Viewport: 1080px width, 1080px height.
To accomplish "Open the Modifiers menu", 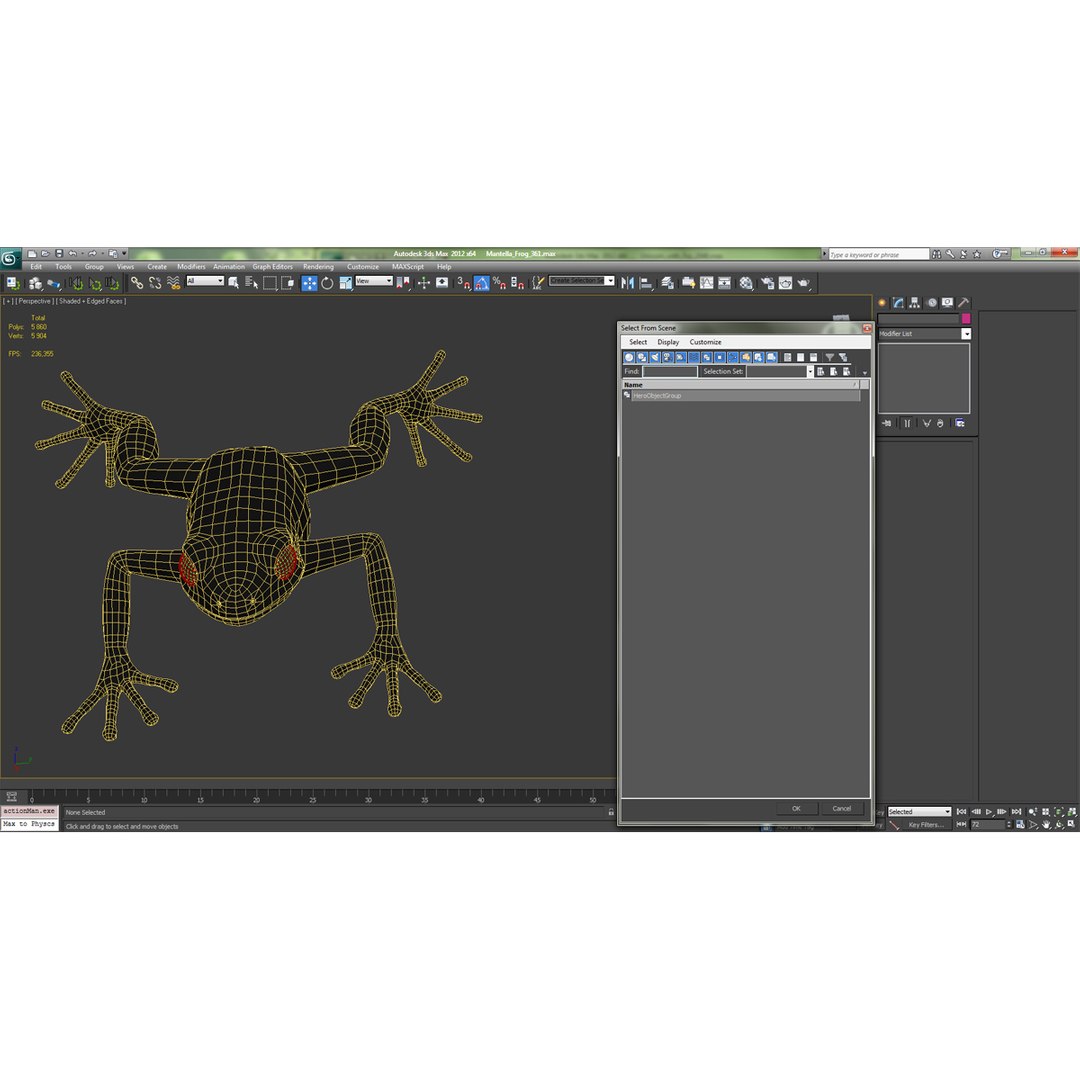I will point(191,267).
